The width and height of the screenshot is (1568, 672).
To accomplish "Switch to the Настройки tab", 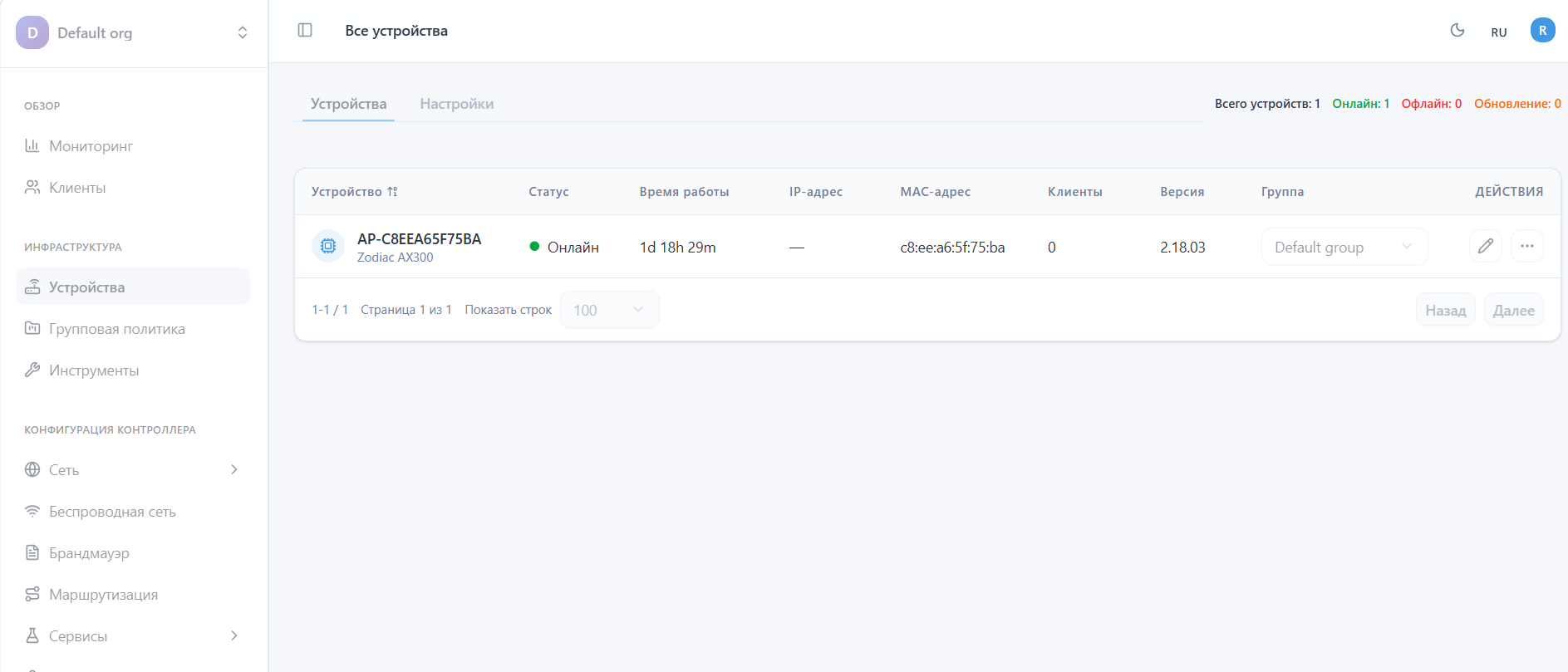I will coord(456,104).
